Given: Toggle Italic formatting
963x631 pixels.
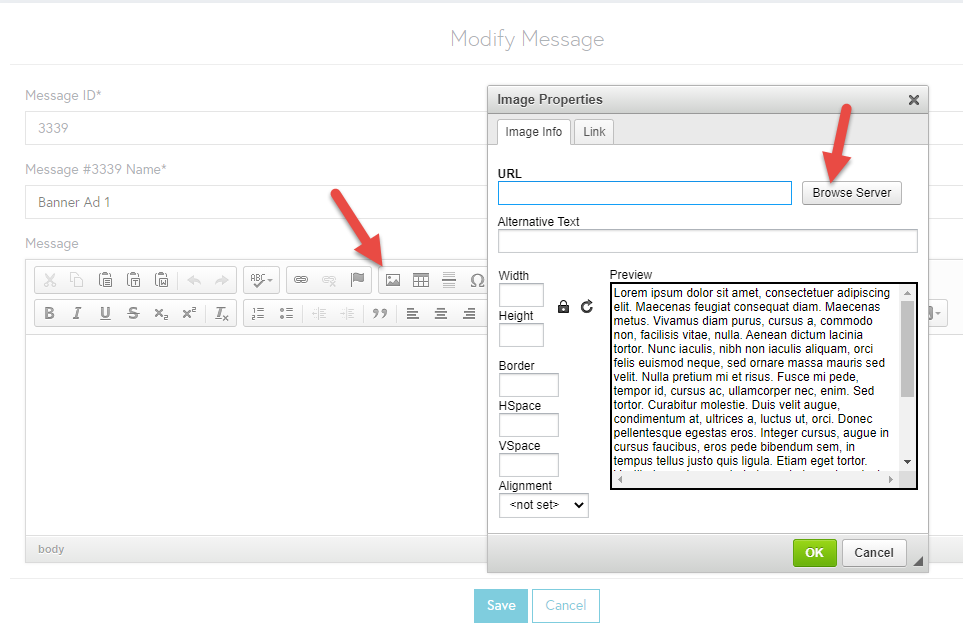Looking at the screenshot, I should (77, 313).
